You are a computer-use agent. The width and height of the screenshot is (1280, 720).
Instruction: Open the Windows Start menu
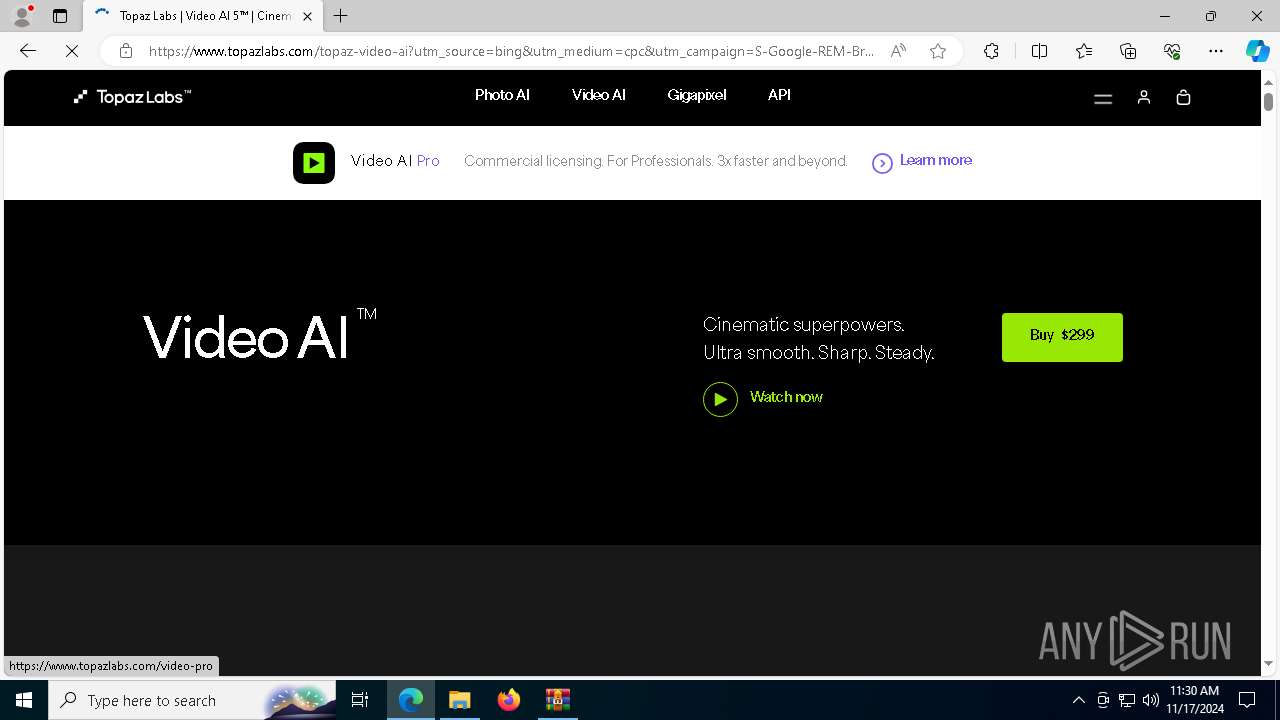pos(24,700)
